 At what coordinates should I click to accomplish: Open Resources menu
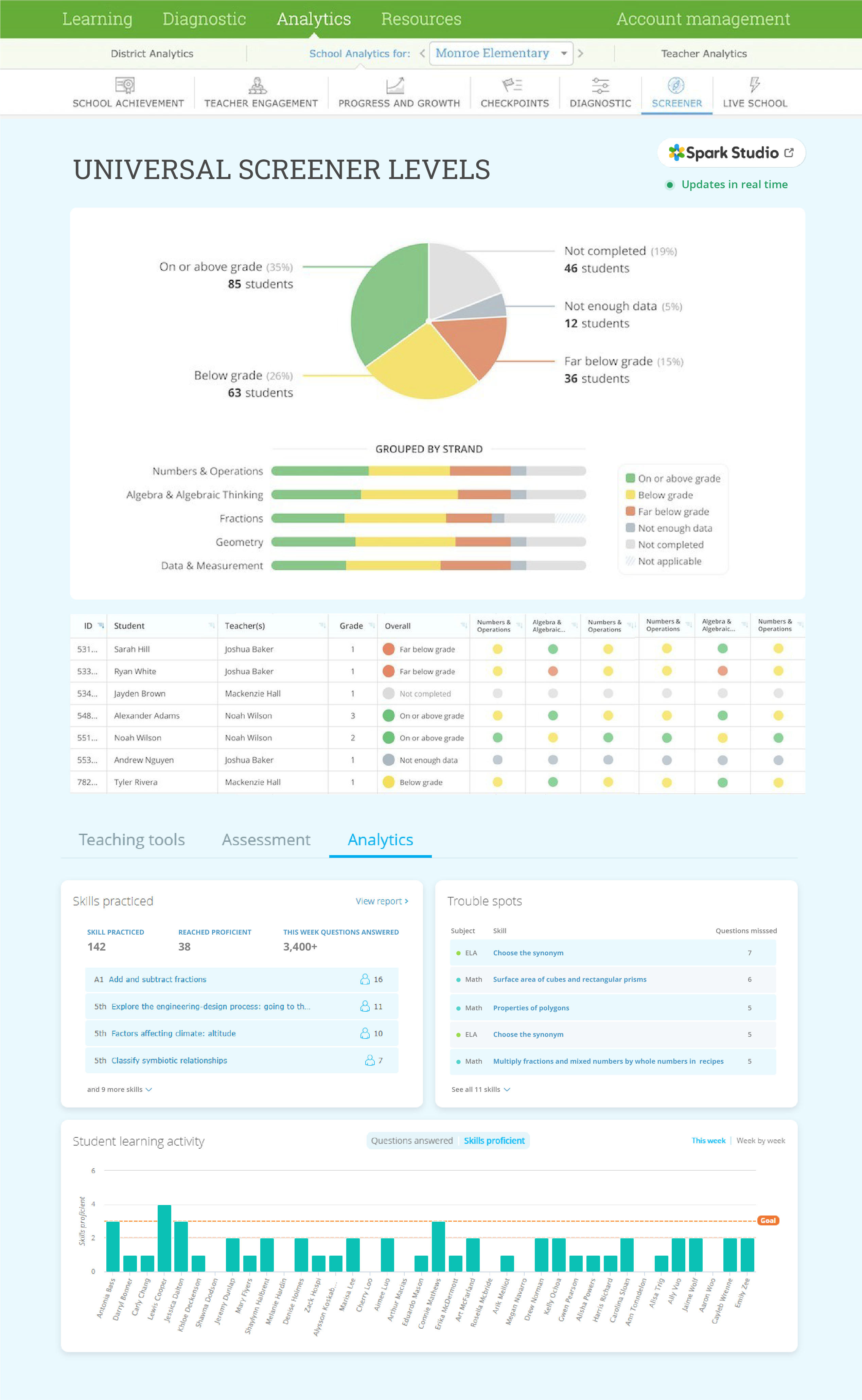(421, 19)
